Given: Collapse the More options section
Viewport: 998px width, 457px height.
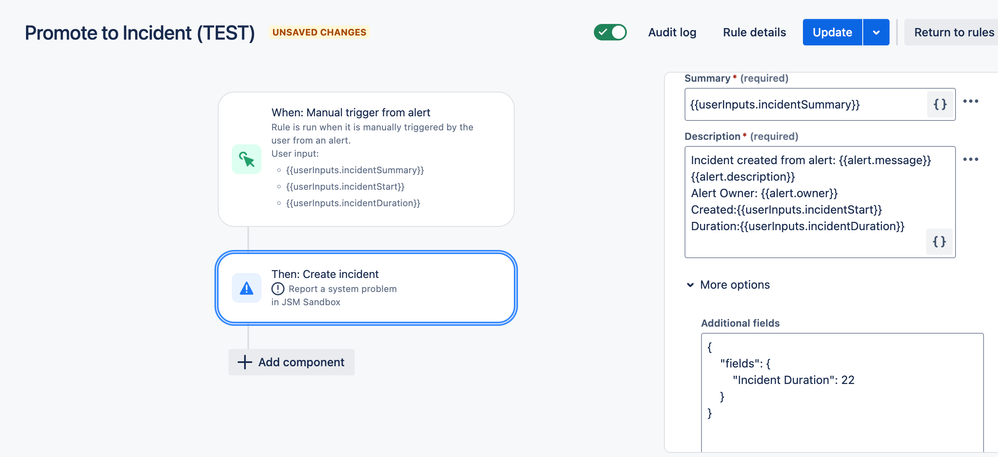Looking at the screenshot, I should pyautogui.click(x=728, y=285).
